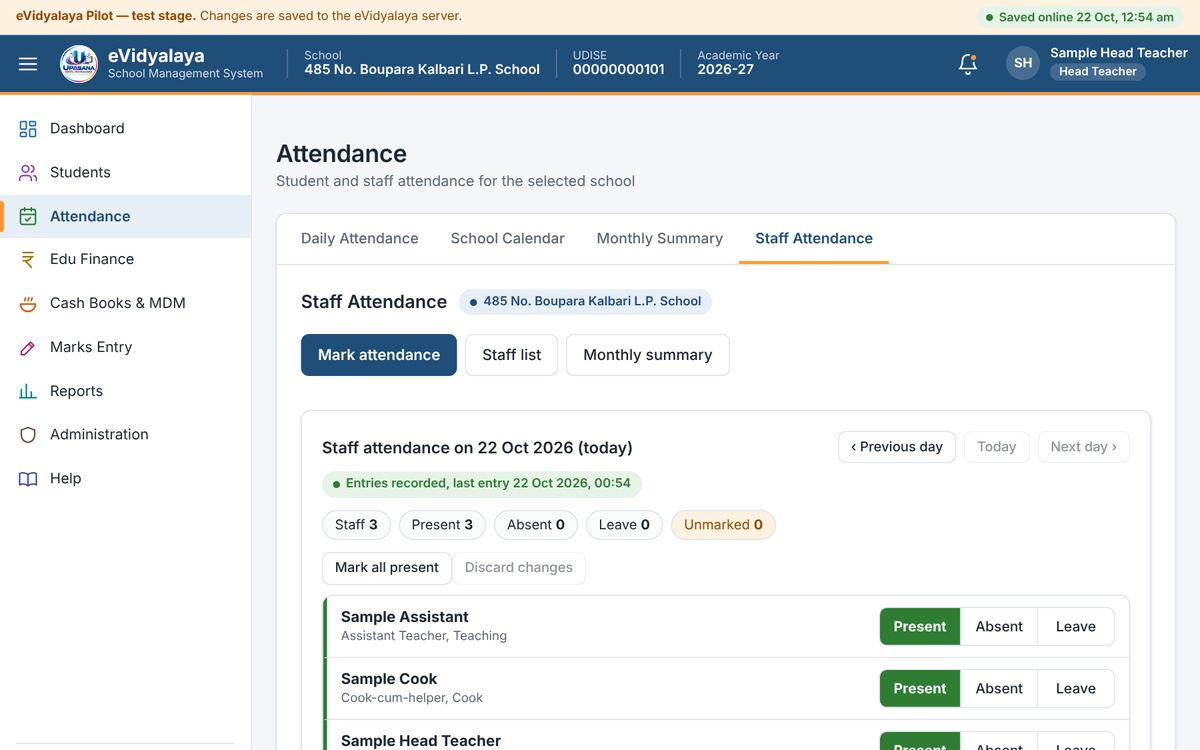Click the Leave 0 count chip

tap(624, 525)
